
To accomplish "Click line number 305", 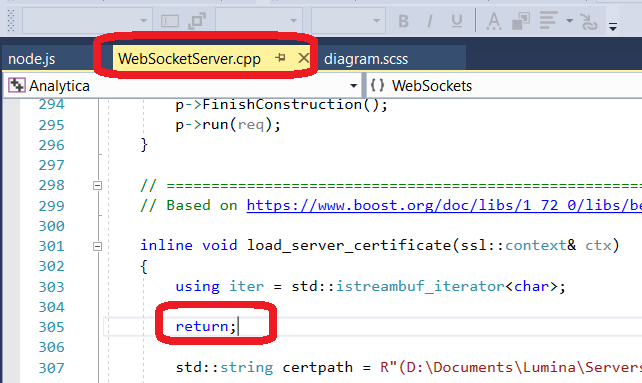I will coord(52,327).
